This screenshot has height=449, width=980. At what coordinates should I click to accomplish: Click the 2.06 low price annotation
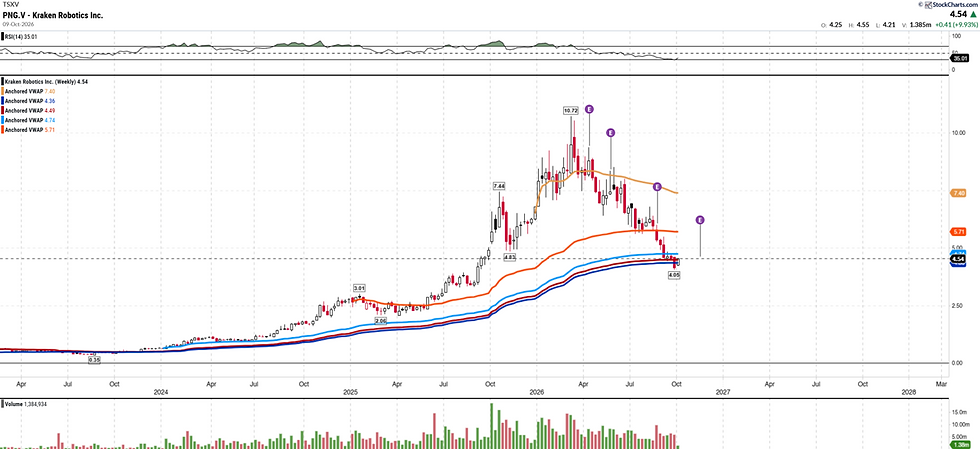tap(381, 320)
